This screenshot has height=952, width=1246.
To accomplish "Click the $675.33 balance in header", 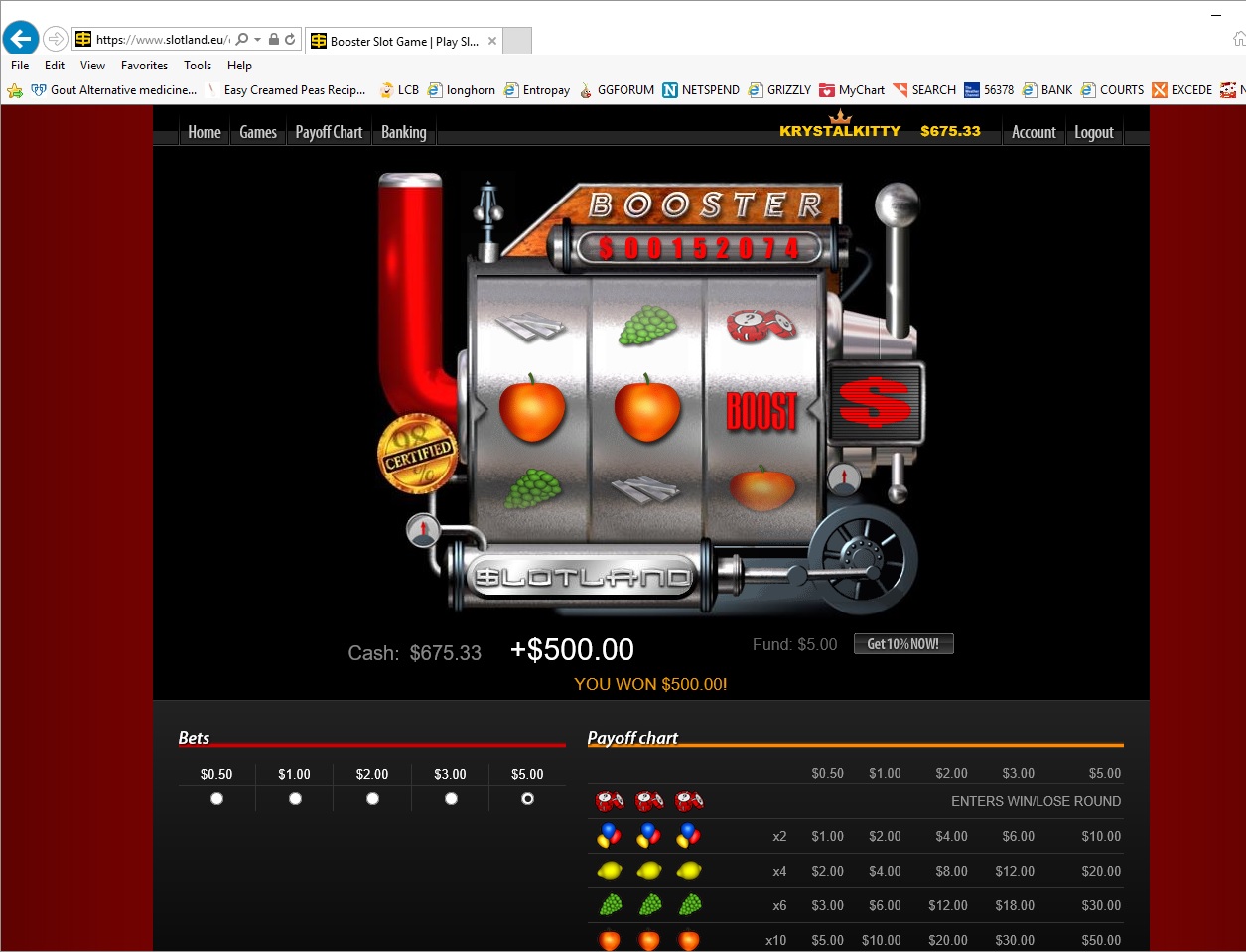I will click(x=950, y=131).
